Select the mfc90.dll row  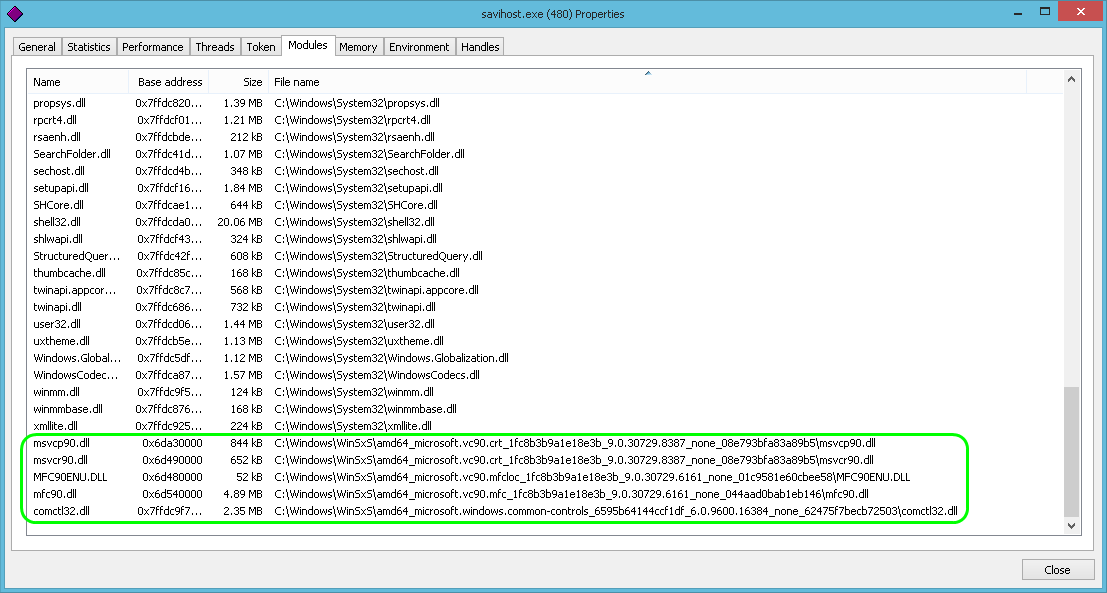point(545,493)
